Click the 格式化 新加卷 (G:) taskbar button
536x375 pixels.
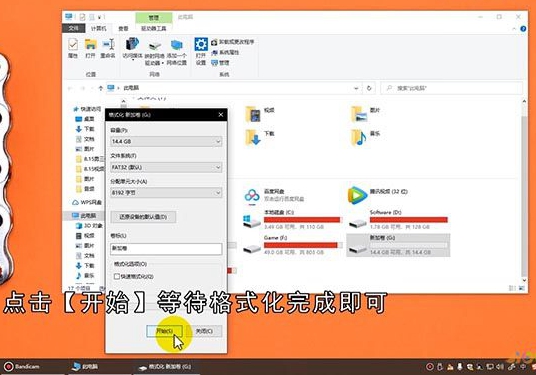[x=166, y=367]
